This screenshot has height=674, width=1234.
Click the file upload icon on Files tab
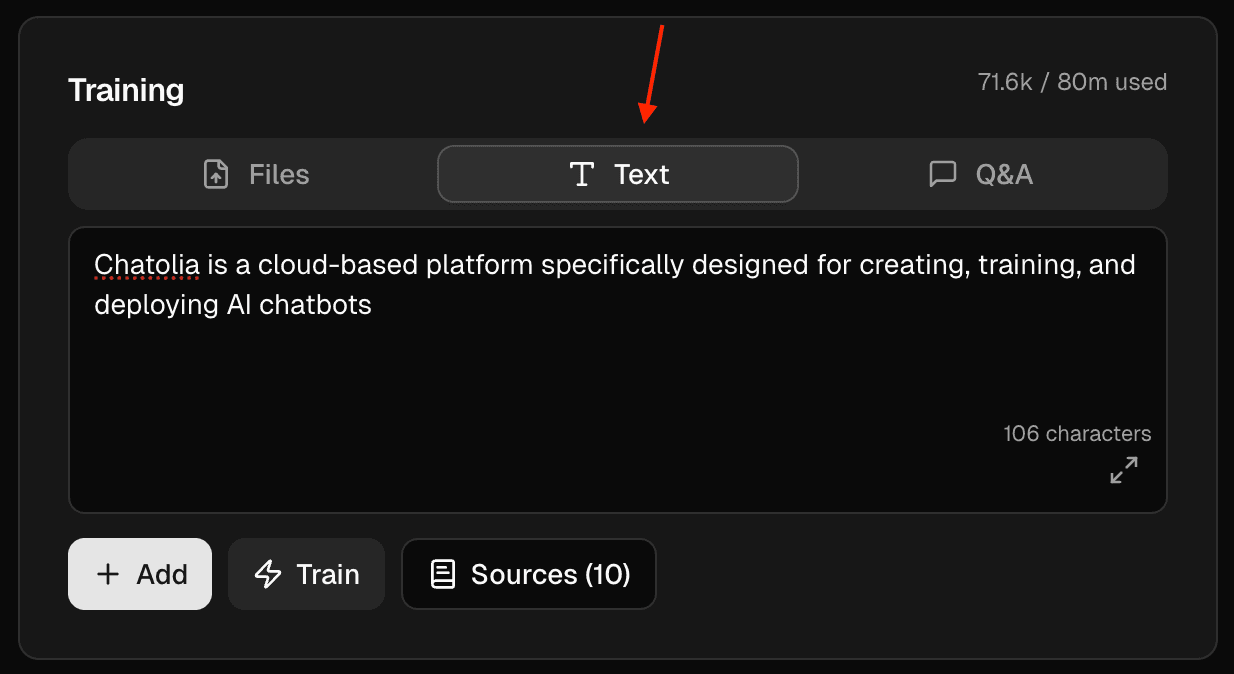216,175
